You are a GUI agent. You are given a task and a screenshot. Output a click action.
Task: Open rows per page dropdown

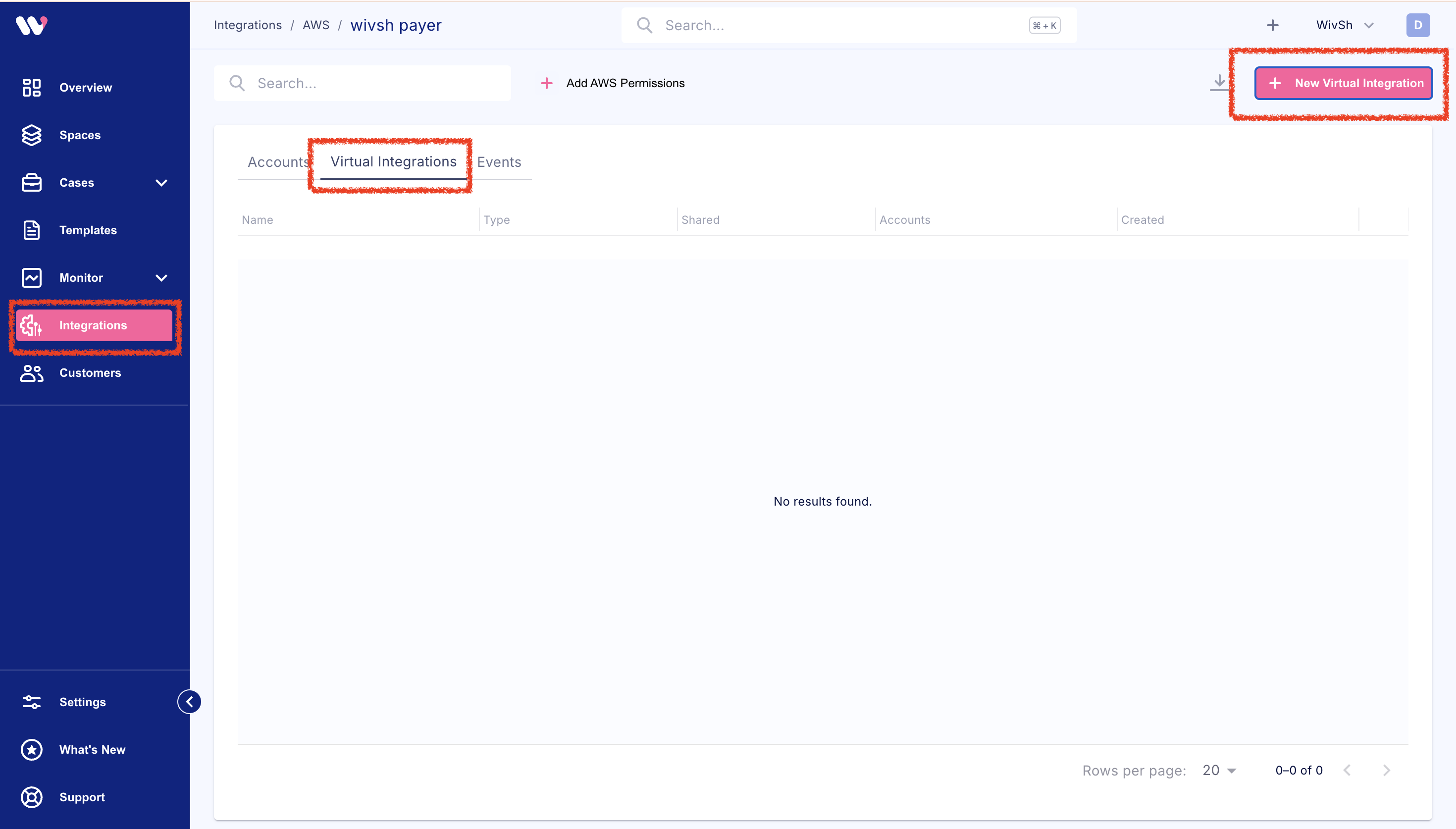pyautogui.click(x=1219, y=771)
